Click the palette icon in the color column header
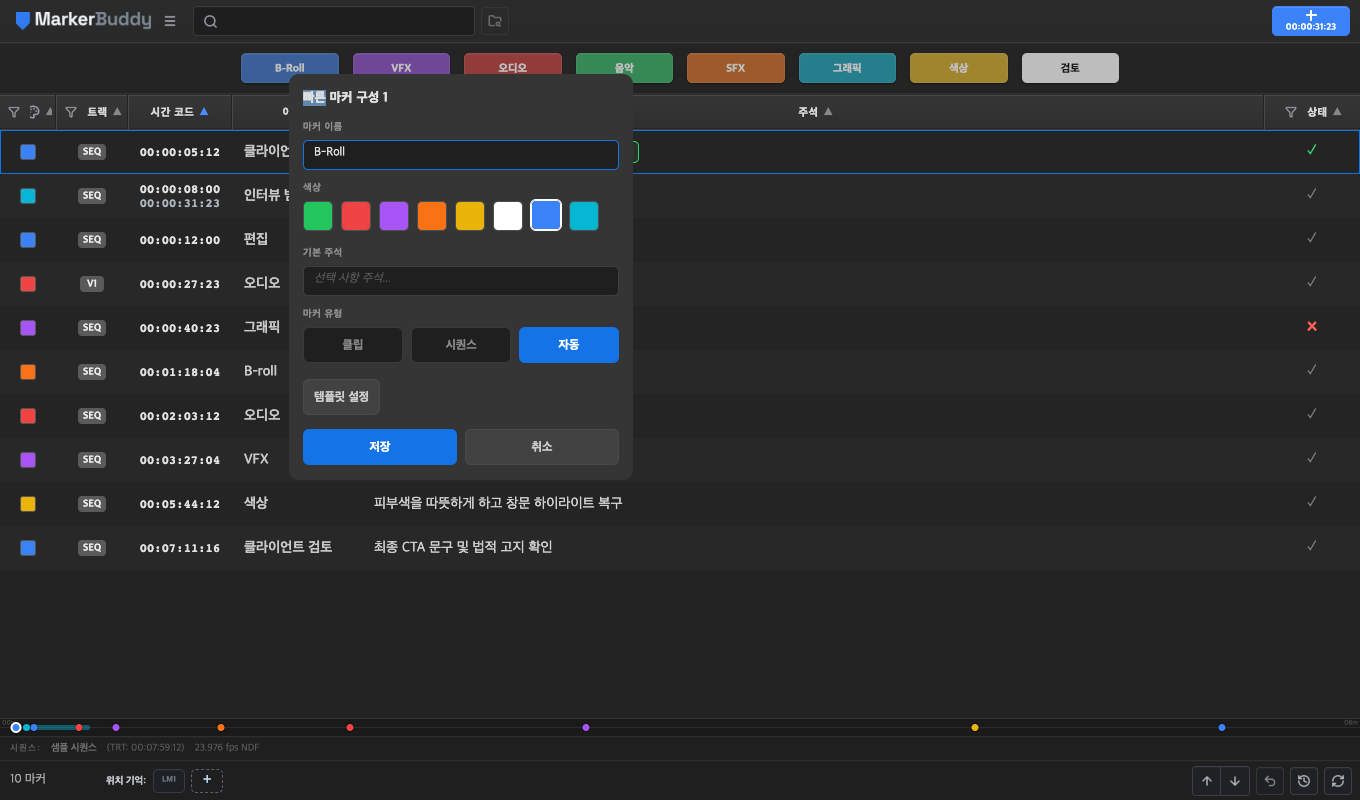1360x800 pixels. point(34,112)
